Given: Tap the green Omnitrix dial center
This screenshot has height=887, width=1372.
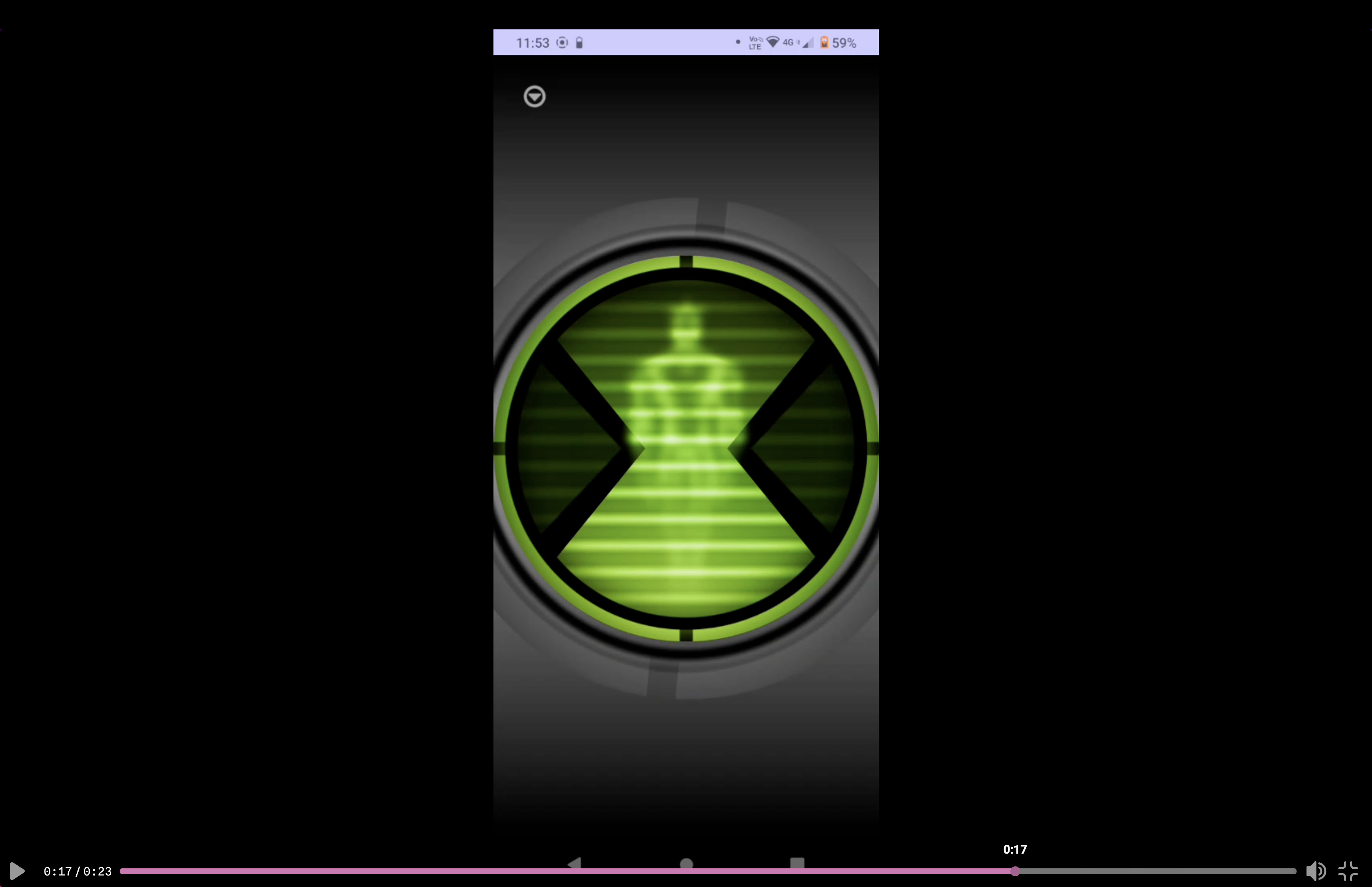Looking at the screenshot, I should [x=686, y=448].
